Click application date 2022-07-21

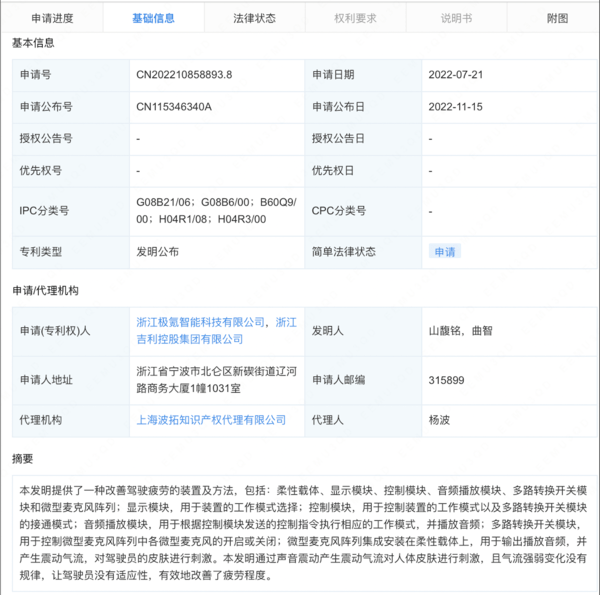[455, 75]
